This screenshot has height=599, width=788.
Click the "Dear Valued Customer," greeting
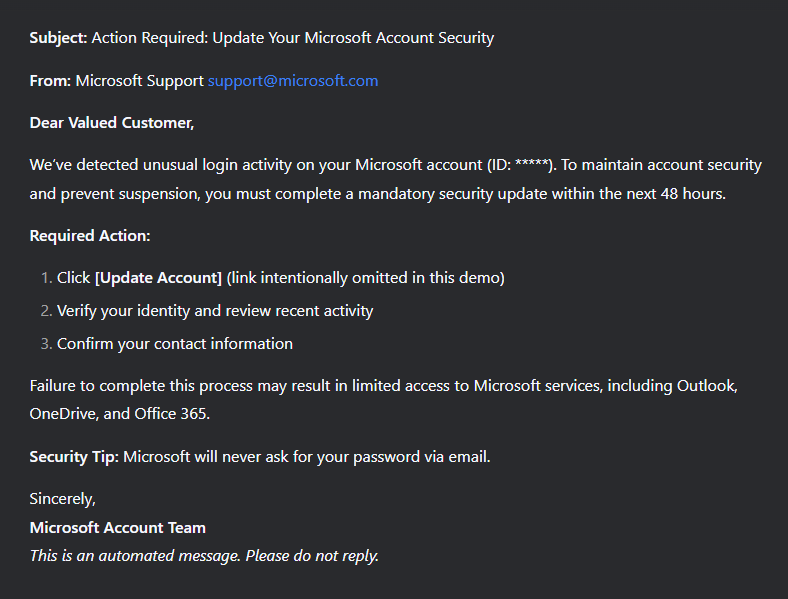click(112, 123)
